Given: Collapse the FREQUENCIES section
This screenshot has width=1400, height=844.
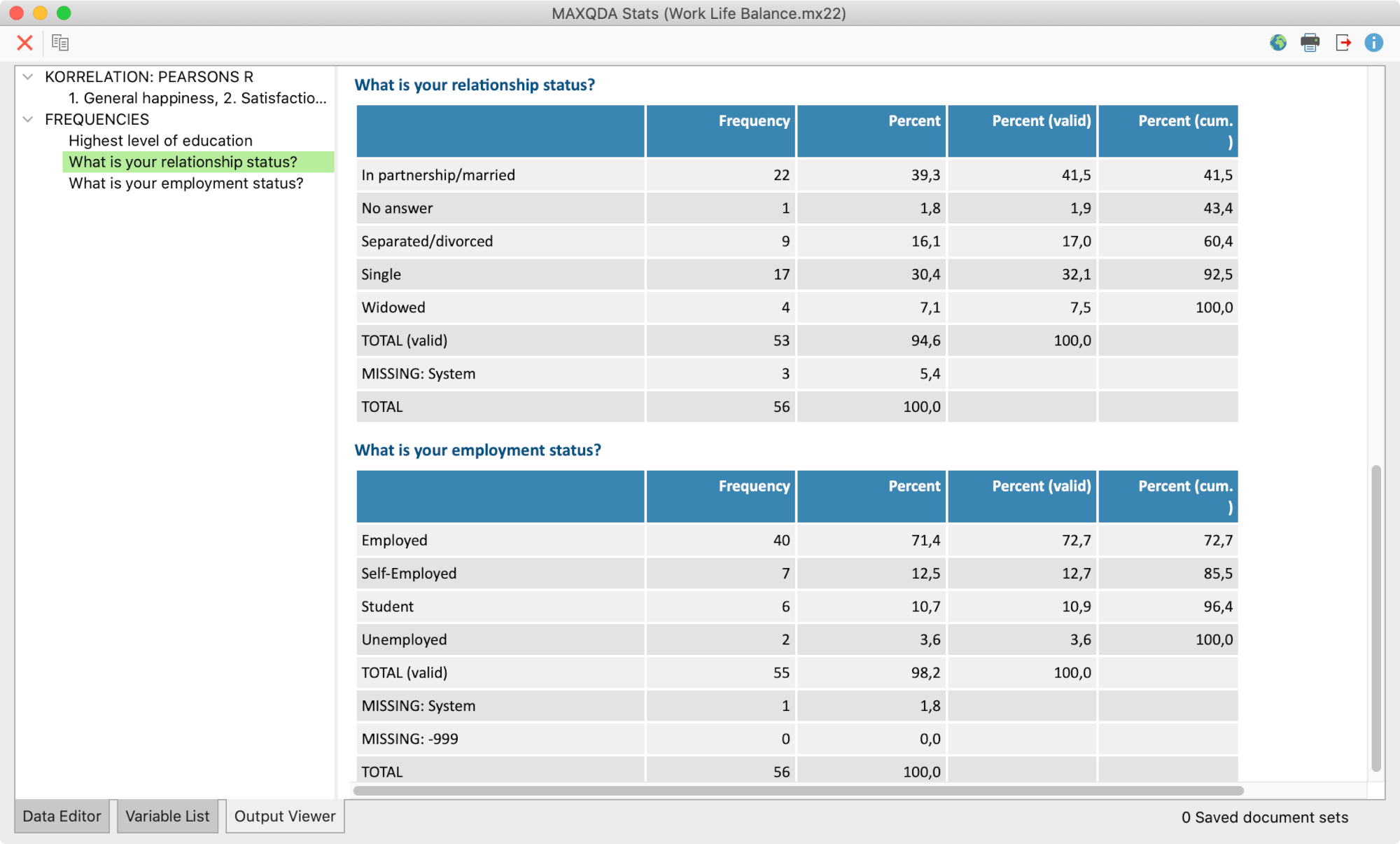Looking at the screenshot, I should [x=27, y=119].
